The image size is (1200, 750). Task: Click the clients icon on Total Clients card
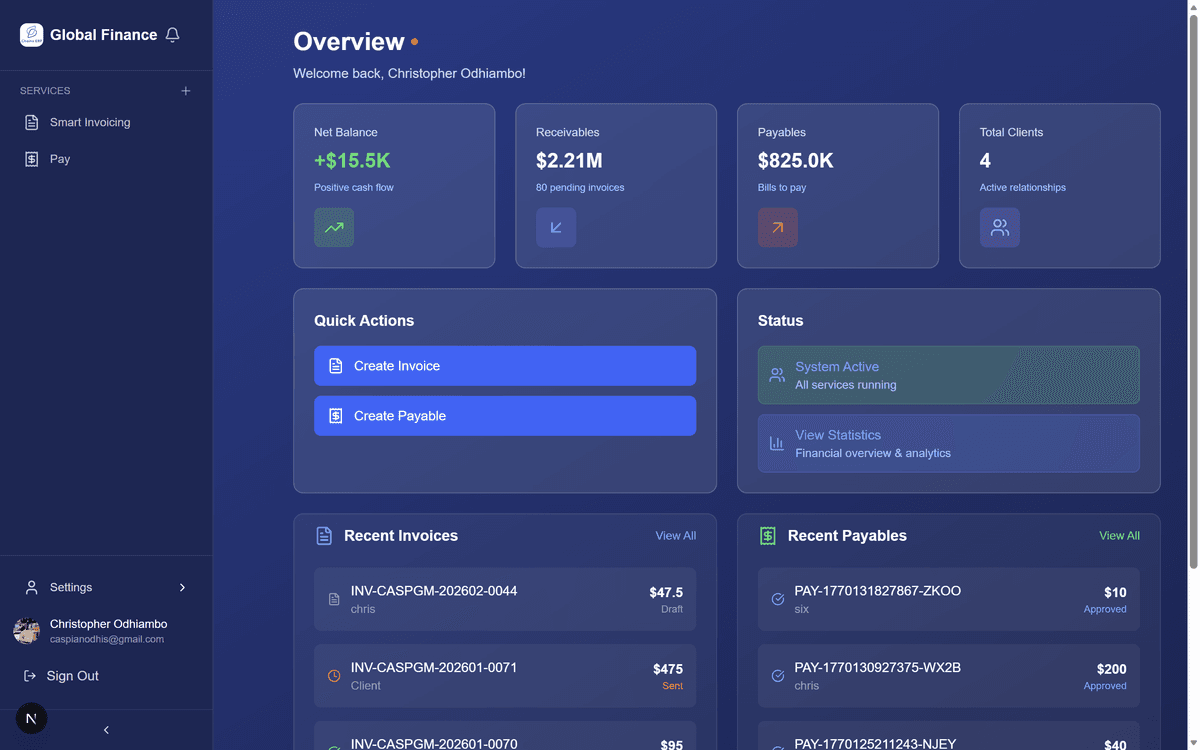pos(1000,227)
